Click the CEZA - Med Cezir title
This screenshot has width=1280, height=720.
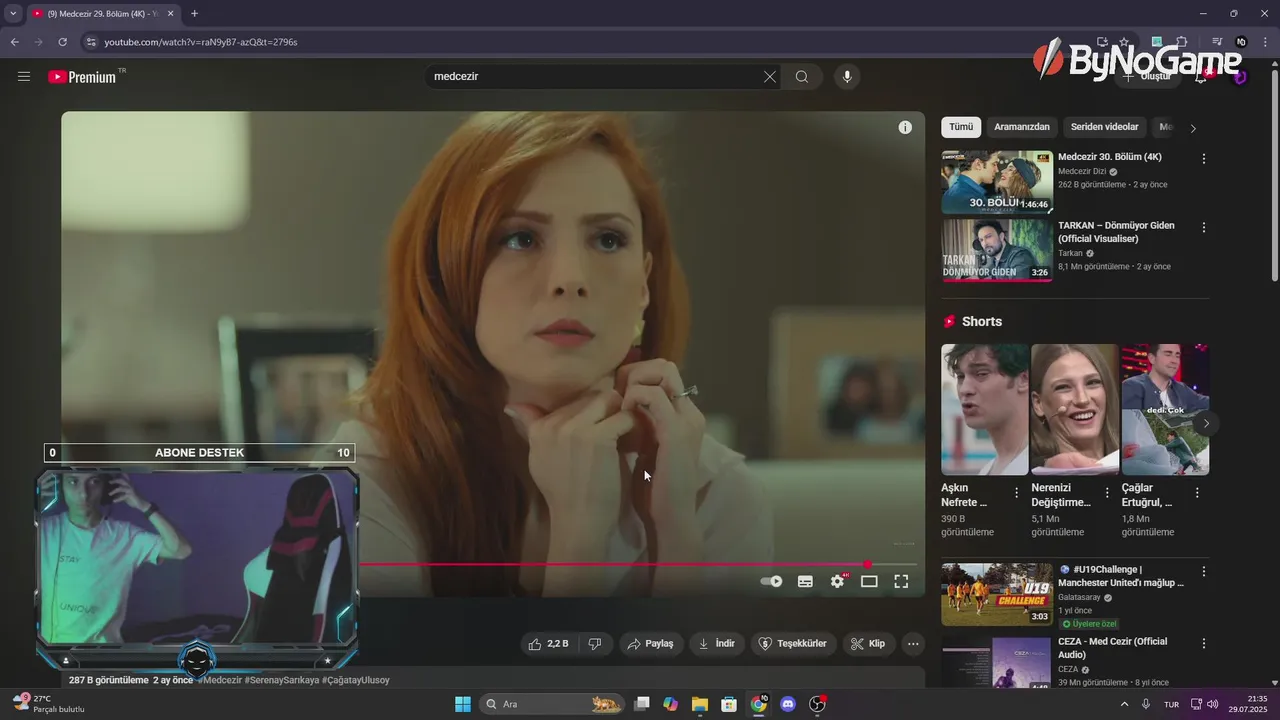[x=1113, y=648]
